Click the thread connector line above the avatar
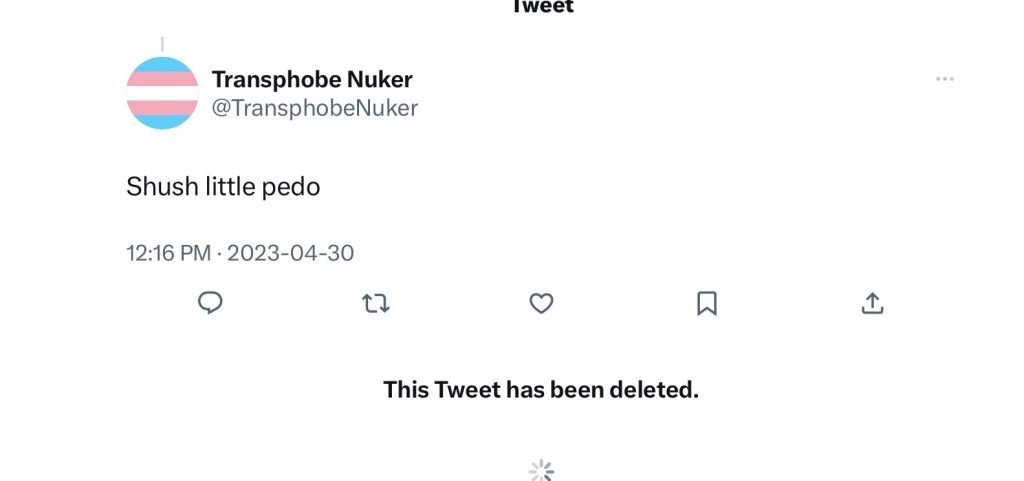The image size is (1024, 481). point(162,44)
